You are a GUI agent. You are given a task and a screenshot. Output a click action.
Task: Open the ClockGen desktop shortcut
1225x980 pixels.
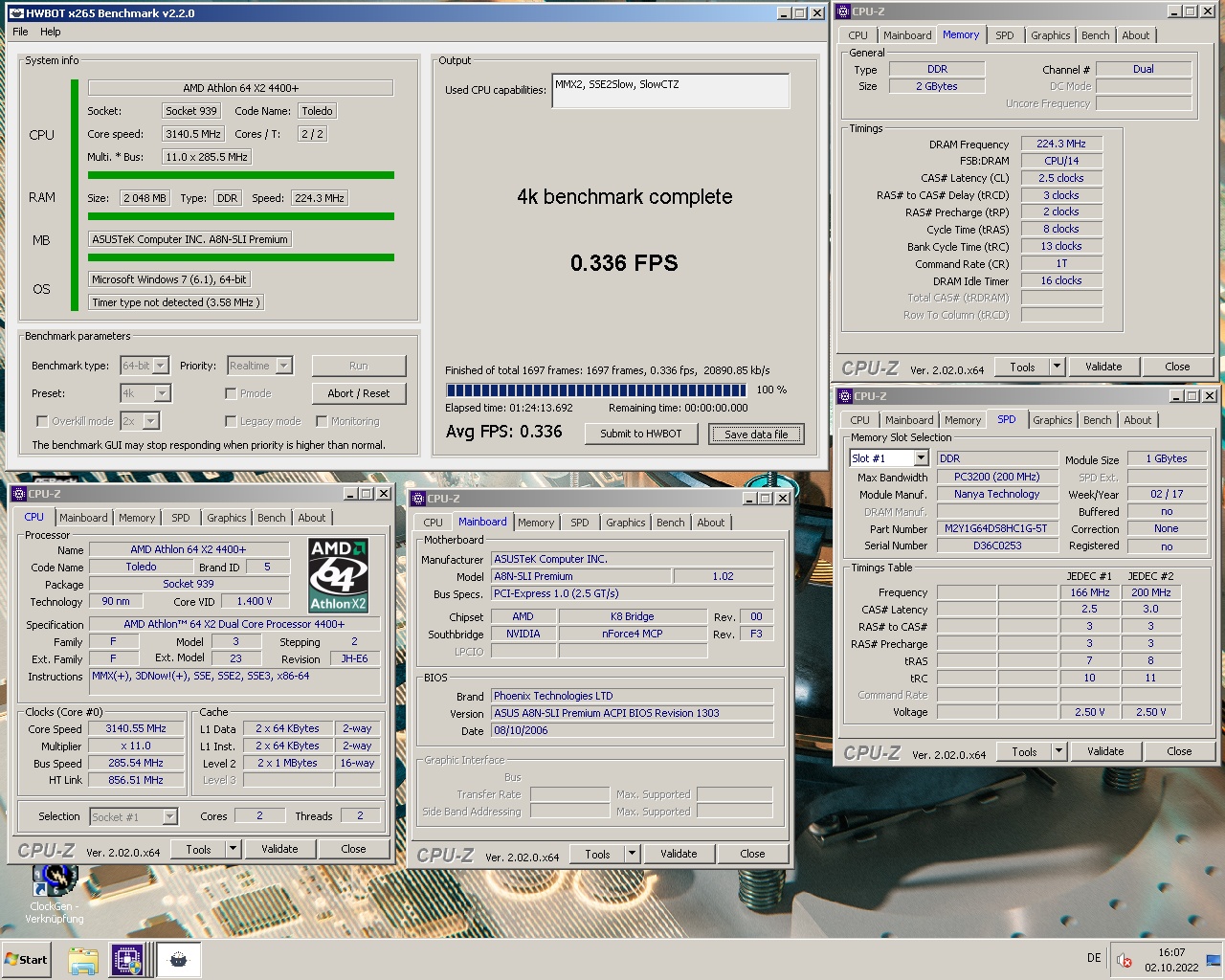[x=55, y=892]
